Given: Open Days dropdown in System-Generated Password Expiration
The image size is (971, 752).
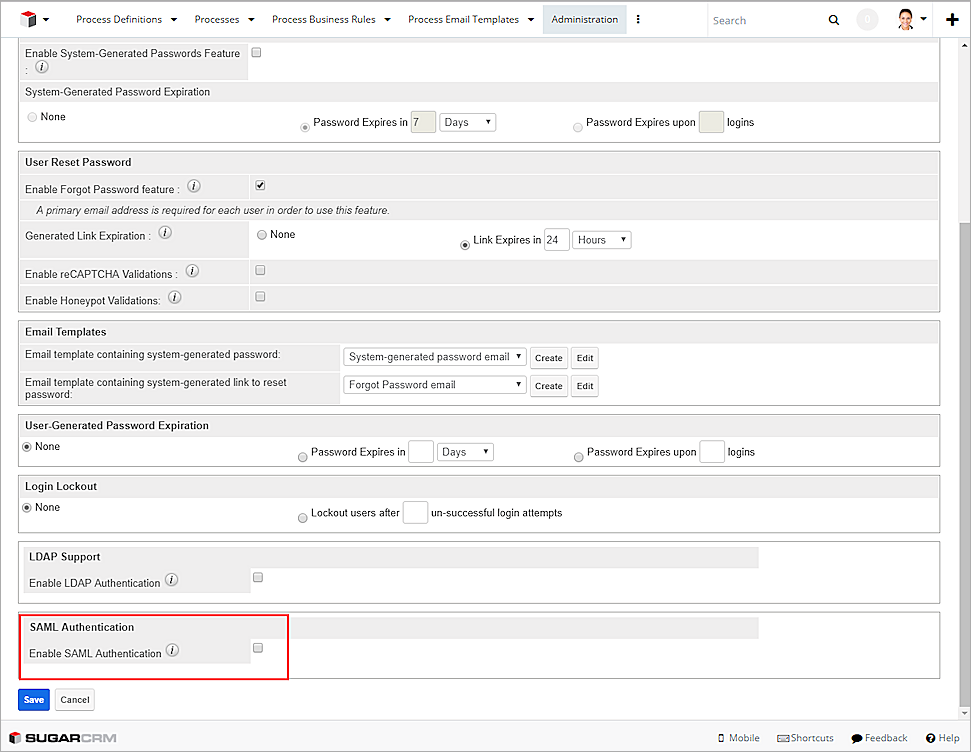Looking at the screenshot, I should [468, 122].
